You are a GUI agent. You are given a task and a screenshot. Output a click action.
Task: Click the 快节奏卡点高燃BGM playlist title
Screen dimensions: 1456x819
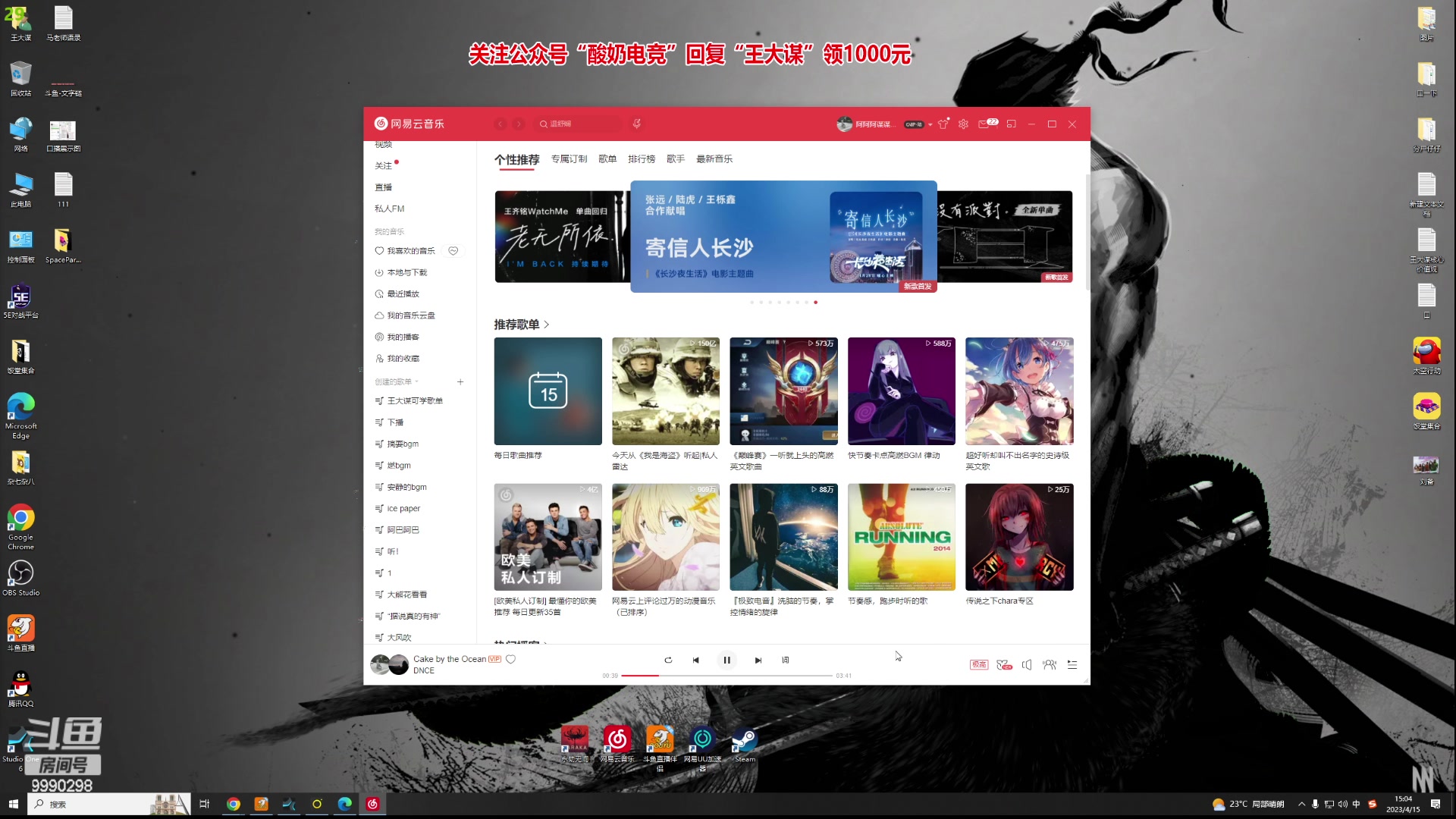[x=894, y=455]
